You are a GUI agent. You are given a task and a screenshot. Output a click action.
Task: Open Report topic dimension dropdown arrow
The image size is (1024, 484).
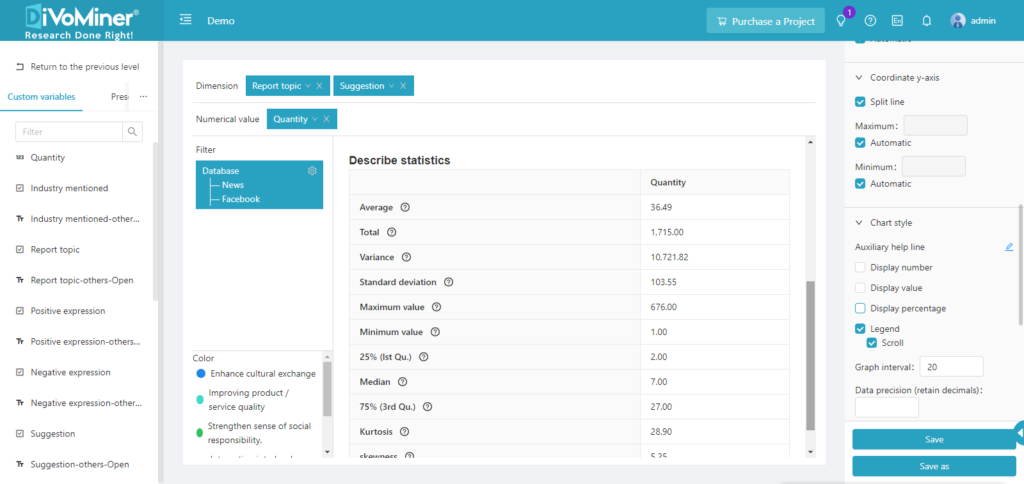(308, 86)
